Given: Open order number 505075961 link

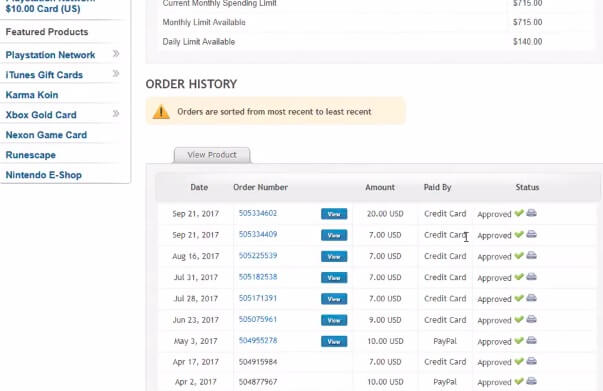Looking at the screenshot, I should (258, 319).
